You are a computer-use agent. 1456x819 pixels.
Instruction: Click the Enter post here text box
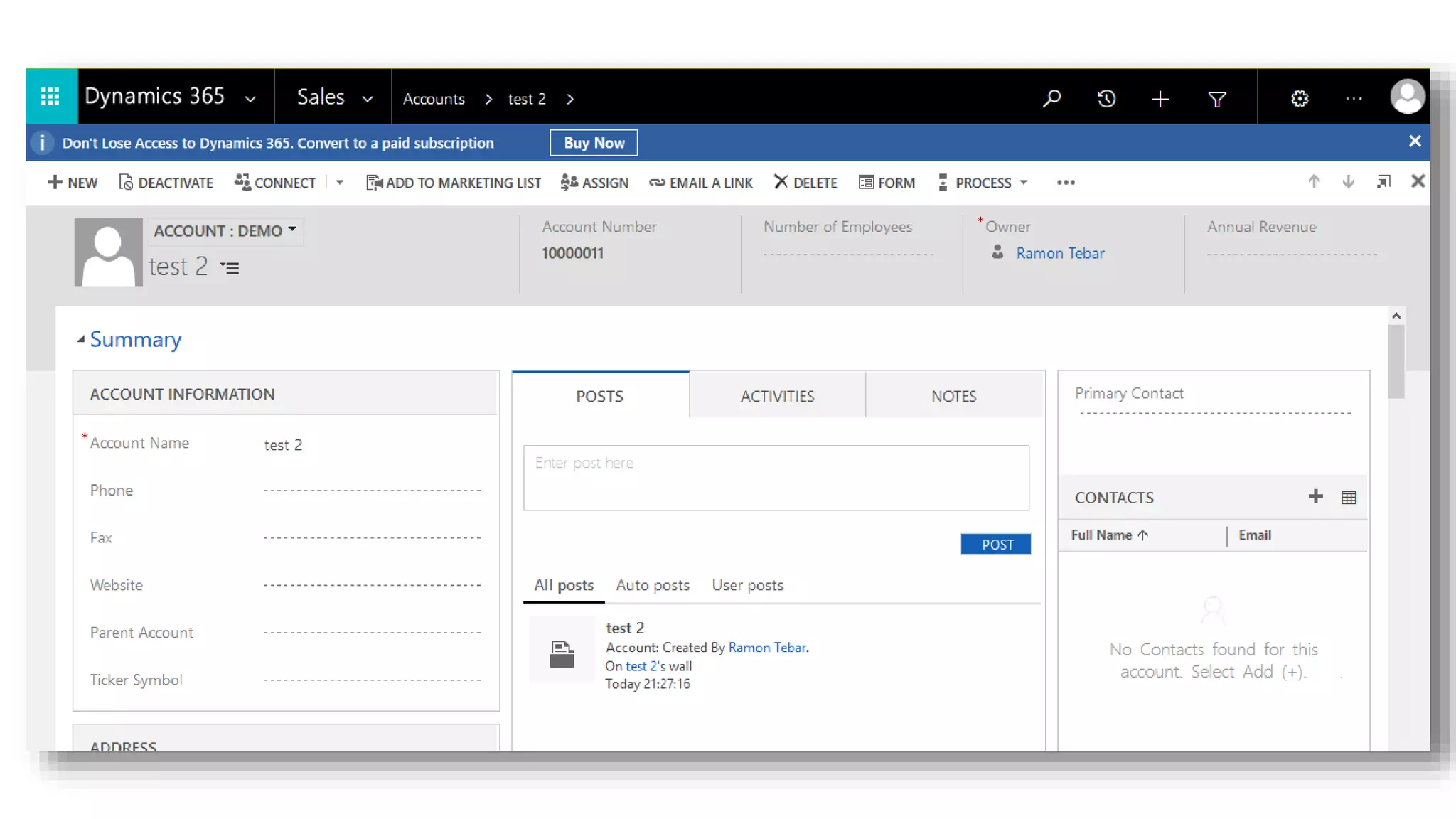pyautogui.click(x=776, y=478)
